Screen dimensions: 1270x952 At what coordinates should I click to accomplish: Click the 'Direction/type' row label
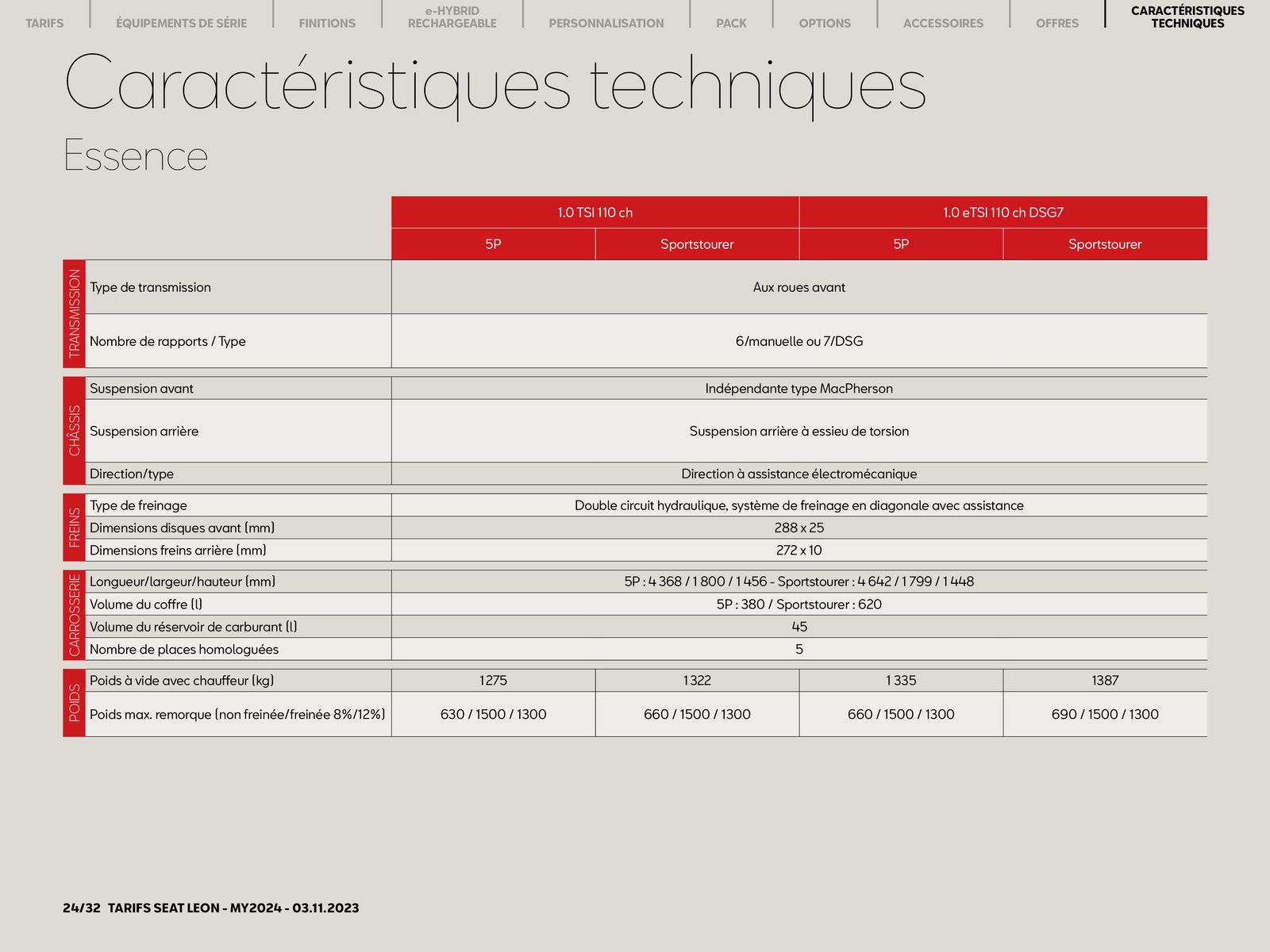pos(131,474)
